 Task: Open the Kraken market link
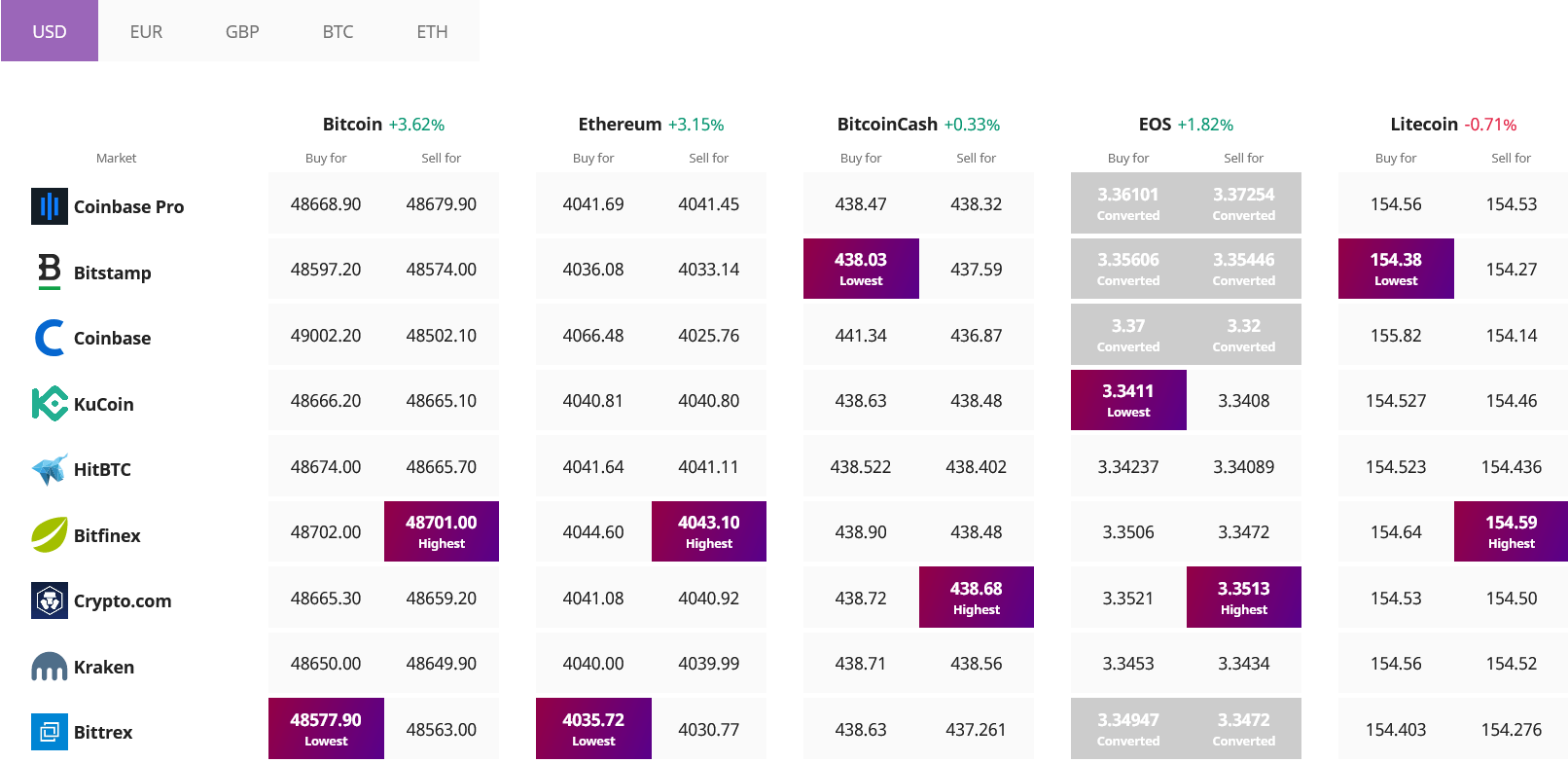point(104,667)
